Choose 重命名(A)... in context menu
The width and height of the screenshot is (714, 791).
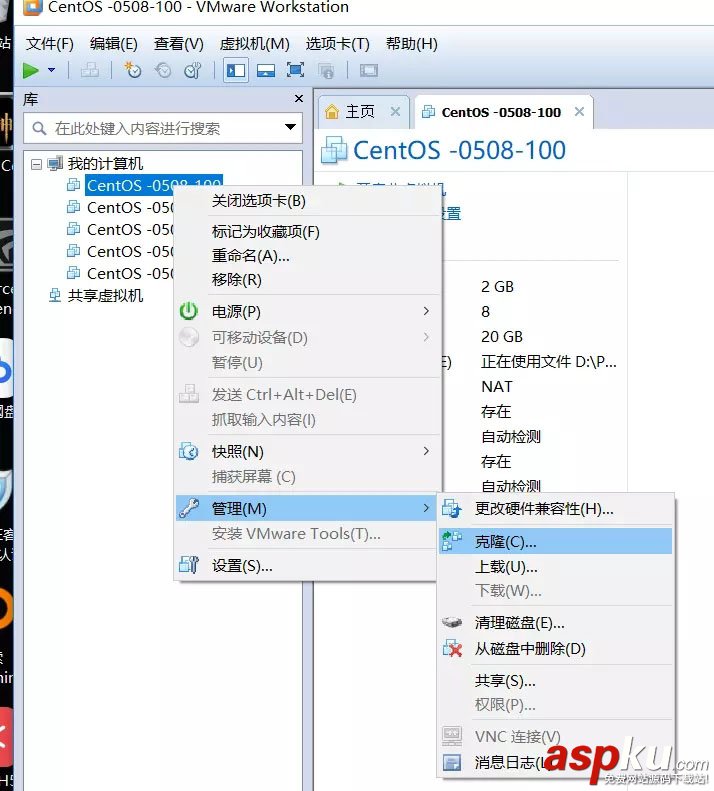[308, 256]
